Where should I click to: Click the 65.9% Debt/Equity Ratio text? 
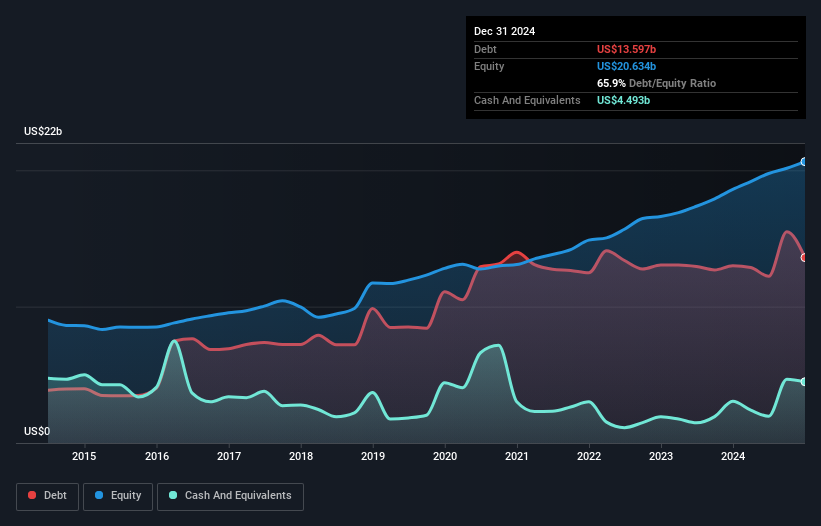point(656,83)
